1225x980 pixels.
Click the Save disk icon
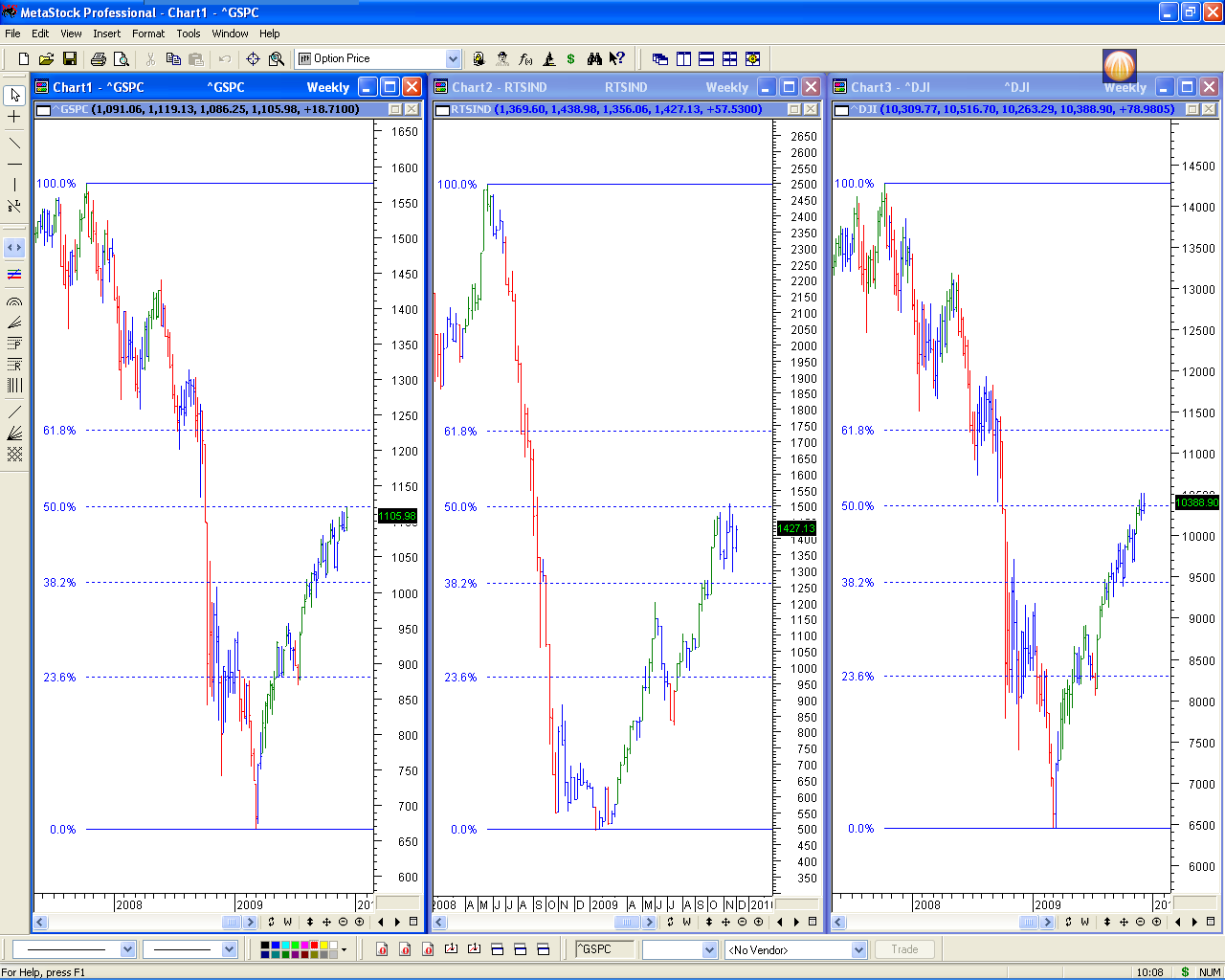69,58
